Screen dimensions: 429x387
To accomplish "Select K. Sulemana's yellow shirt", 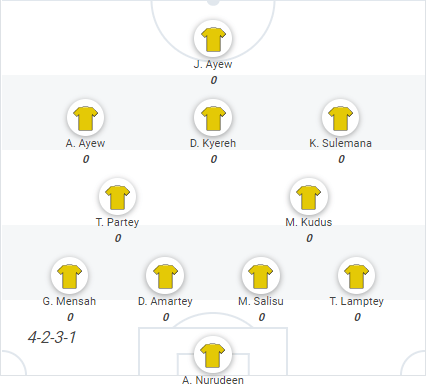I will [340, 118].
